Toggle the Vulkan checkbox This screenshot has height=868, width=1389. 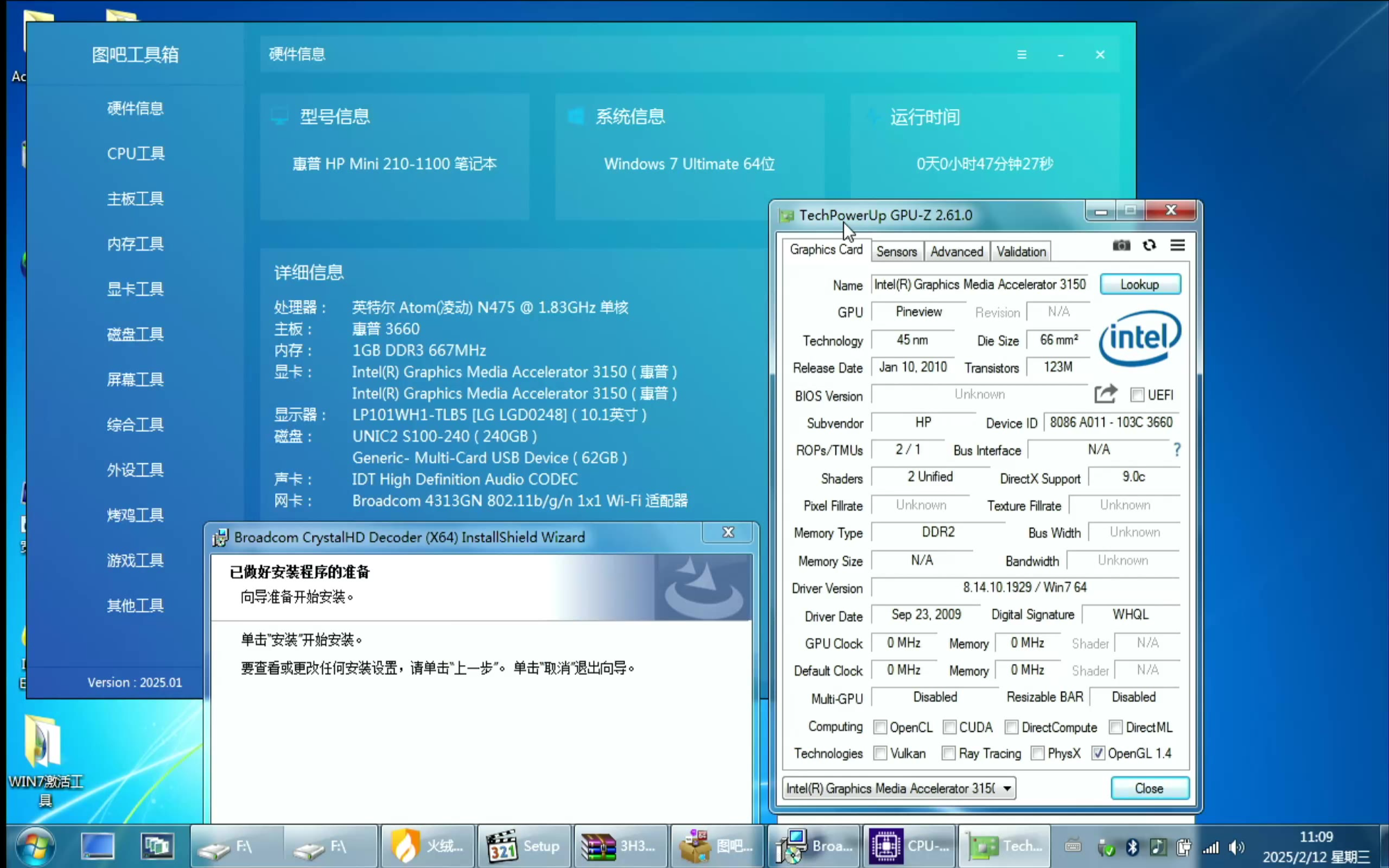click(880, 753)
